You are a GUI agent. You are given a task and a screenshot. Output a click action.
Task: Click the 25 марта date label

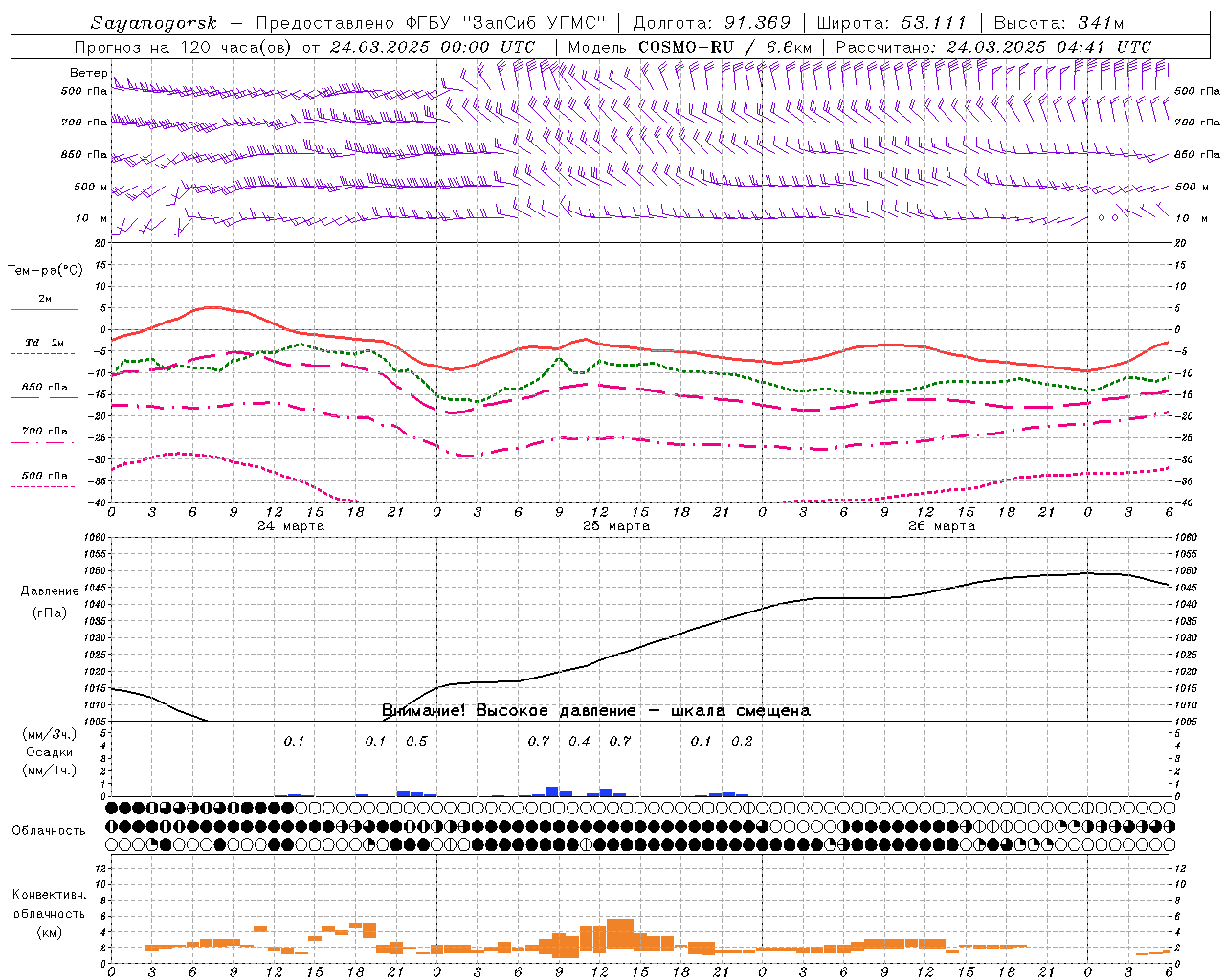(x=616, y=526)
